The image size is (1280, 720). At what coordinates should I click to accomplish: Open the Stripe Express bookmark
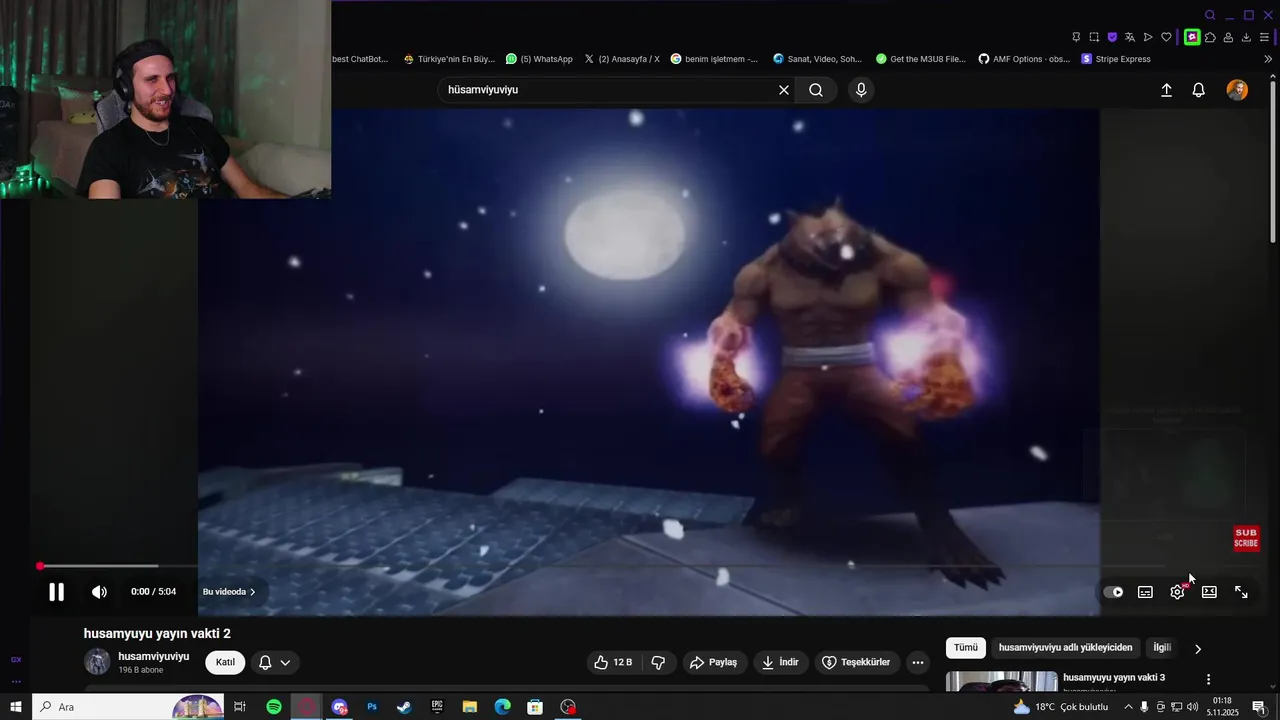1116,59
